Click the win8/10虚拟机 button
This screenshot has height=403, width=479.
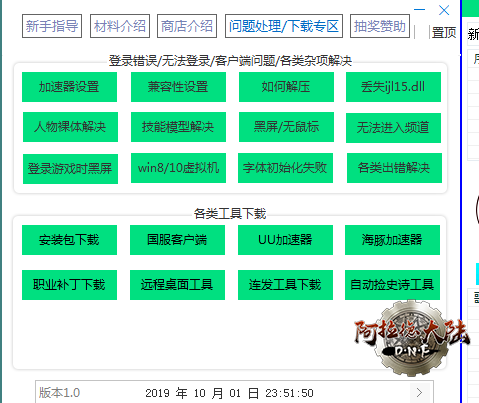tap(178, 168)
